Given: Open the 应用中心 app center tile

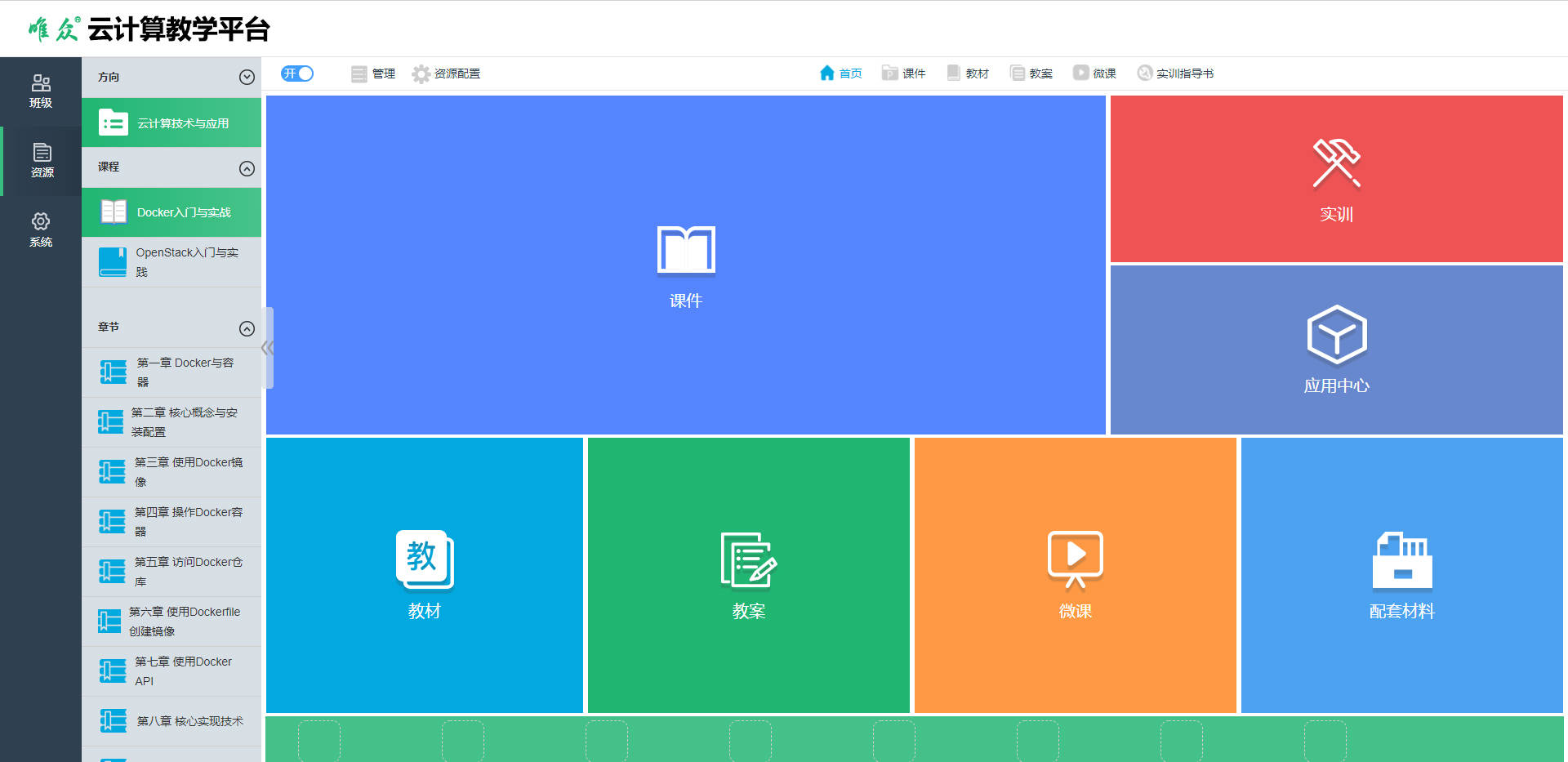Looking at the screenshot, I should (x=1336, y=350).
